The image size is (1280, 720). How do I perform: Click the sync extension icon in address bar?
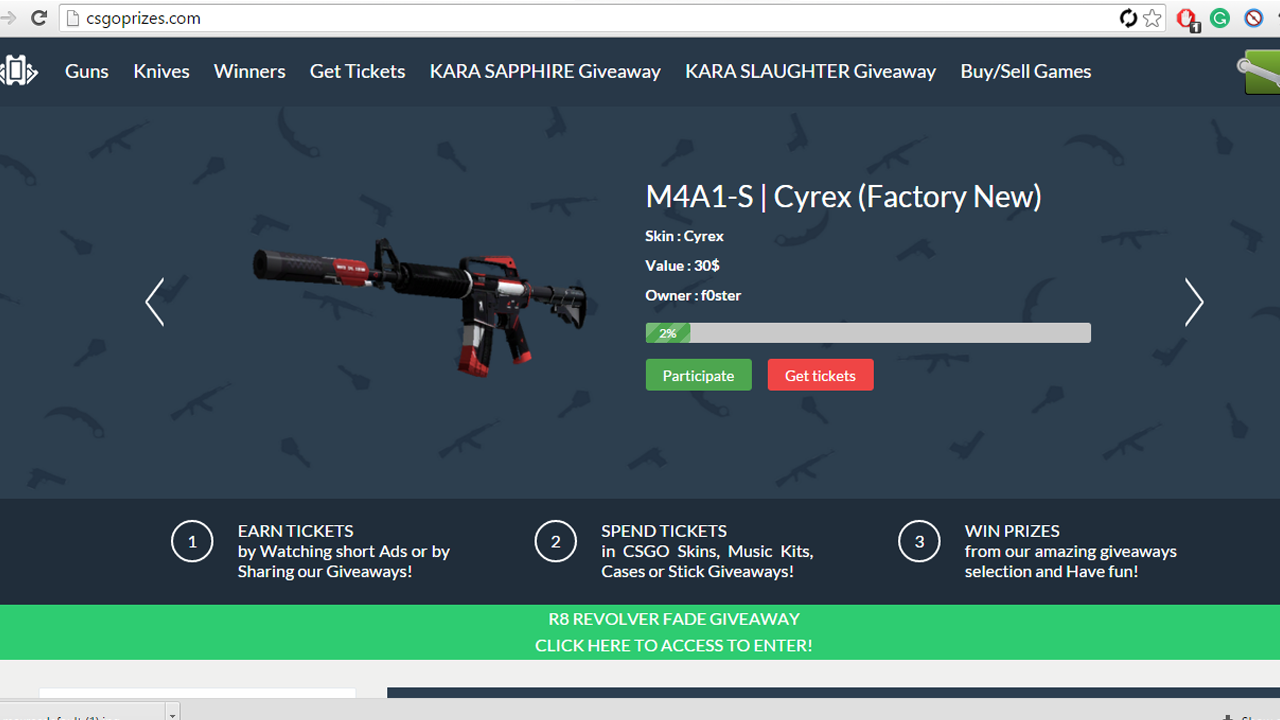(1128, 18)
